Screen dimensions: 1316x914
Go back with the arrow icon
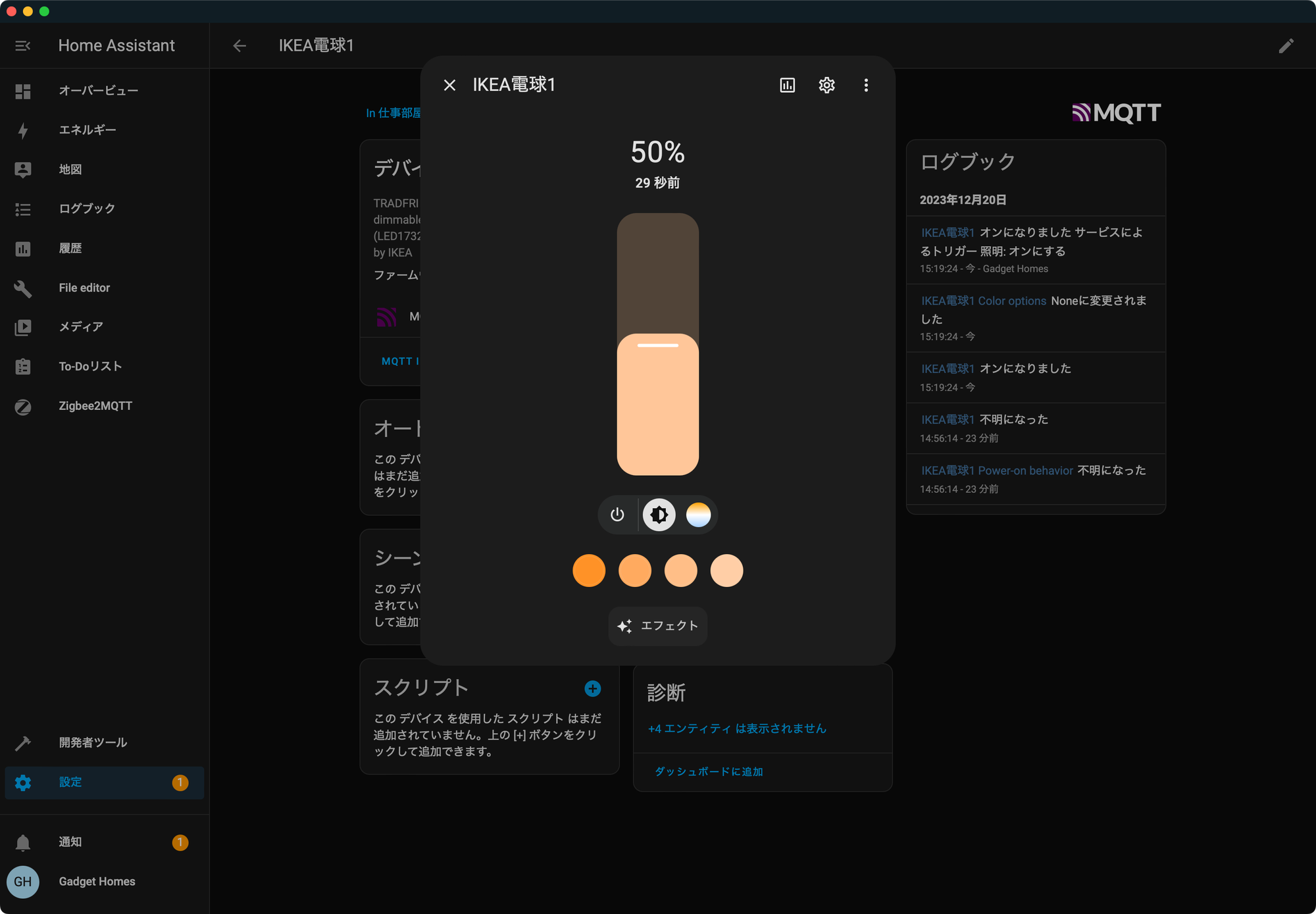(240, 45)
